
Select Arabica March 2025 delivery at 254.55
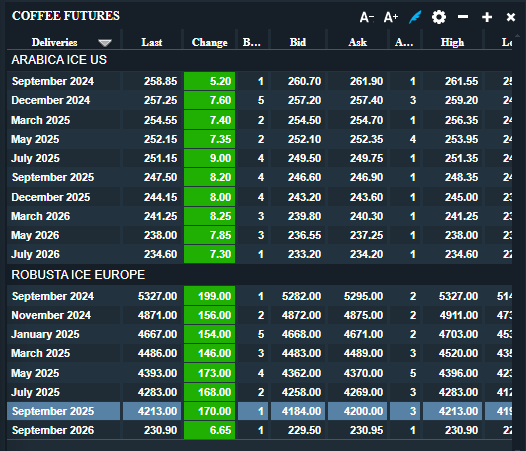[259, 120]
